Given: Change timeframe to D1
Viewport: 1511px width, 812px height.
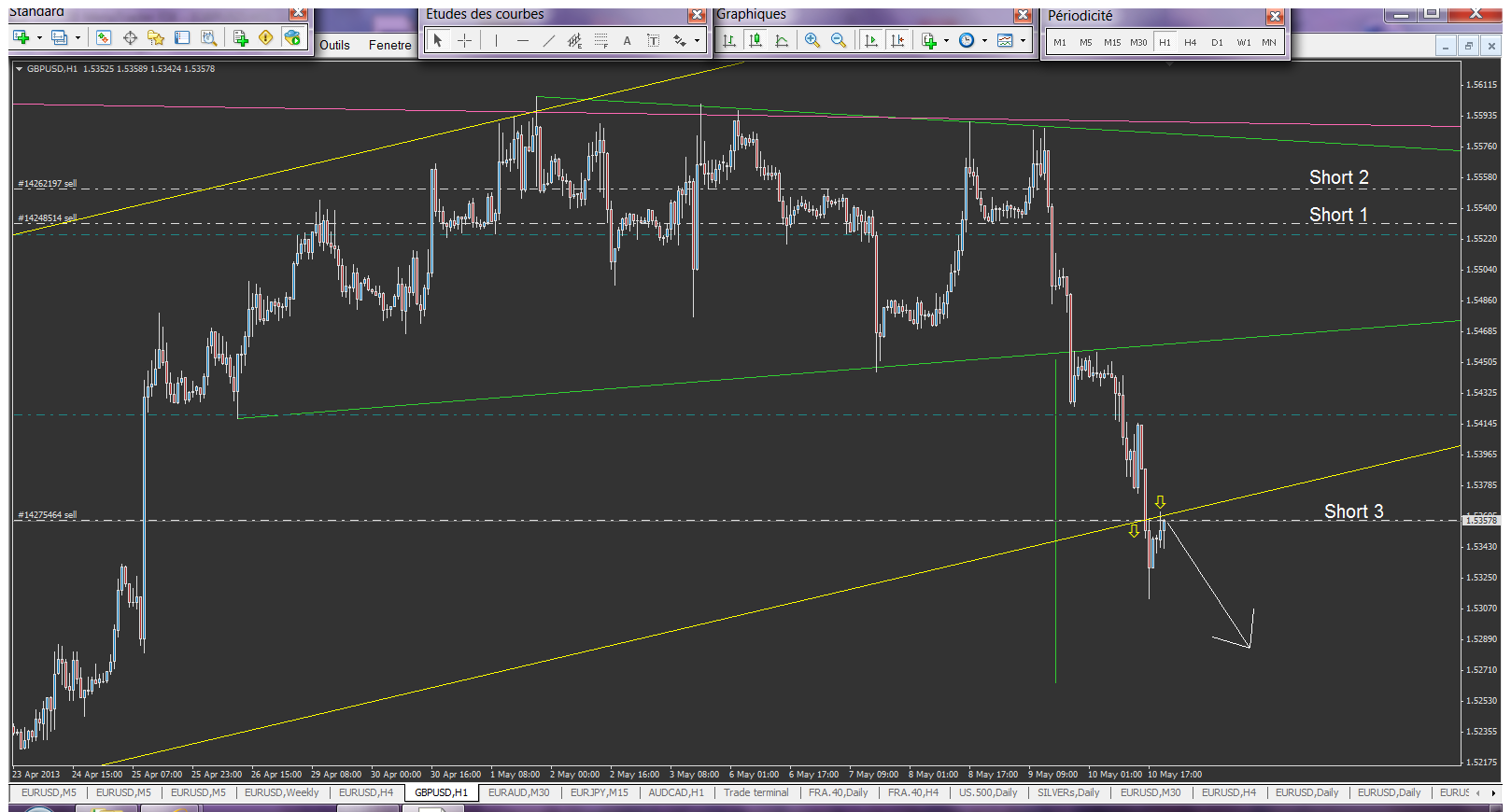Looking at the screenshot, I should [1217, 42].
